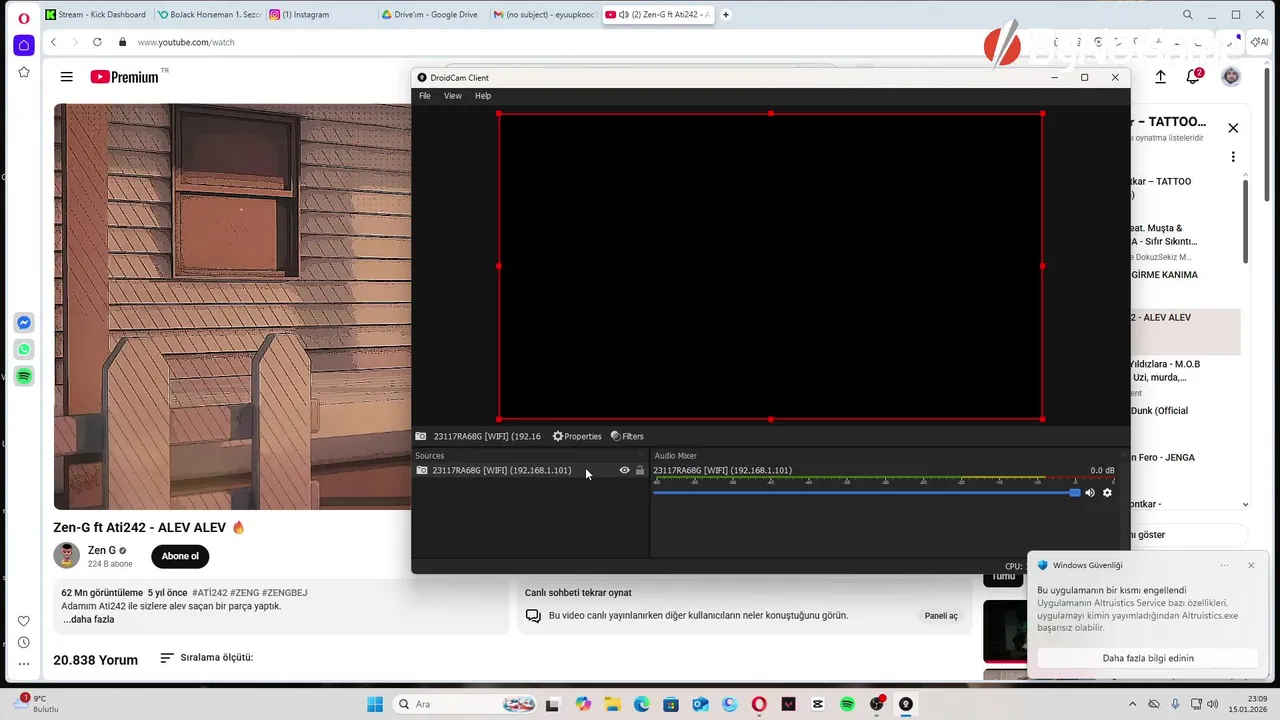The width and height of the screenshot is (1280, 720).
Task: Expand description with ...daha fazla
Action: [89, 619]
